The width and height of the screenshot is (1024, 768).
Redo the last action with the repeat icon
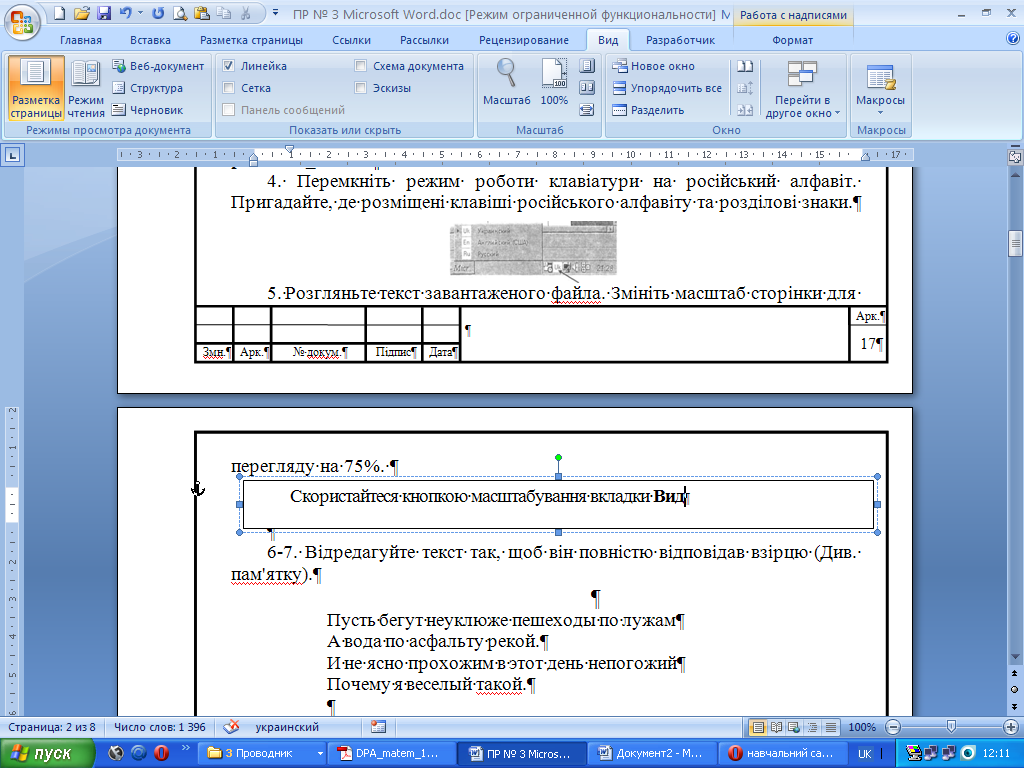click(158, 12)
